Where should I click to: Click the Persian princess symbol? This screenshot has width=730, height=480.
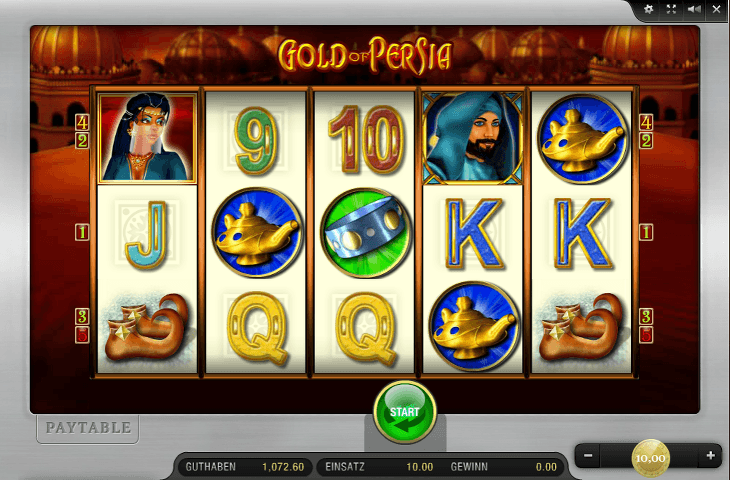click(147, 138)
